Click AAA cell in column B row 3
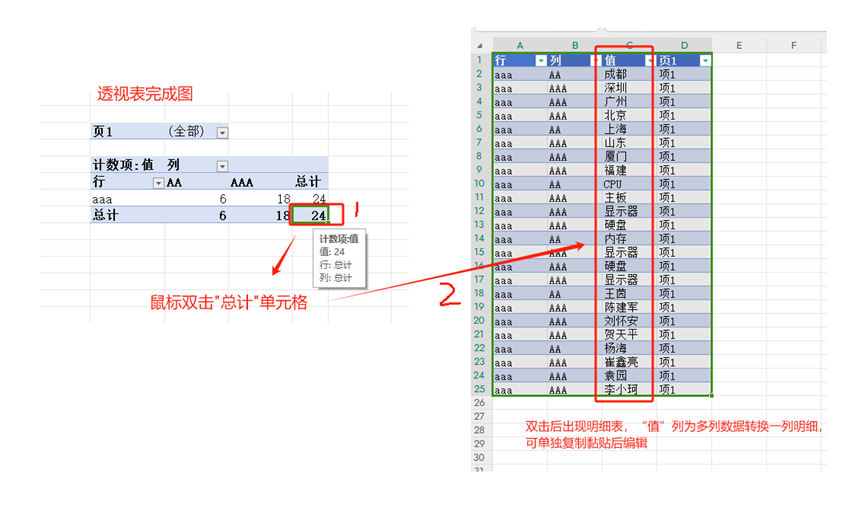Image resolution: width=865 pixels, height=524 pixels. click(575, 88)
